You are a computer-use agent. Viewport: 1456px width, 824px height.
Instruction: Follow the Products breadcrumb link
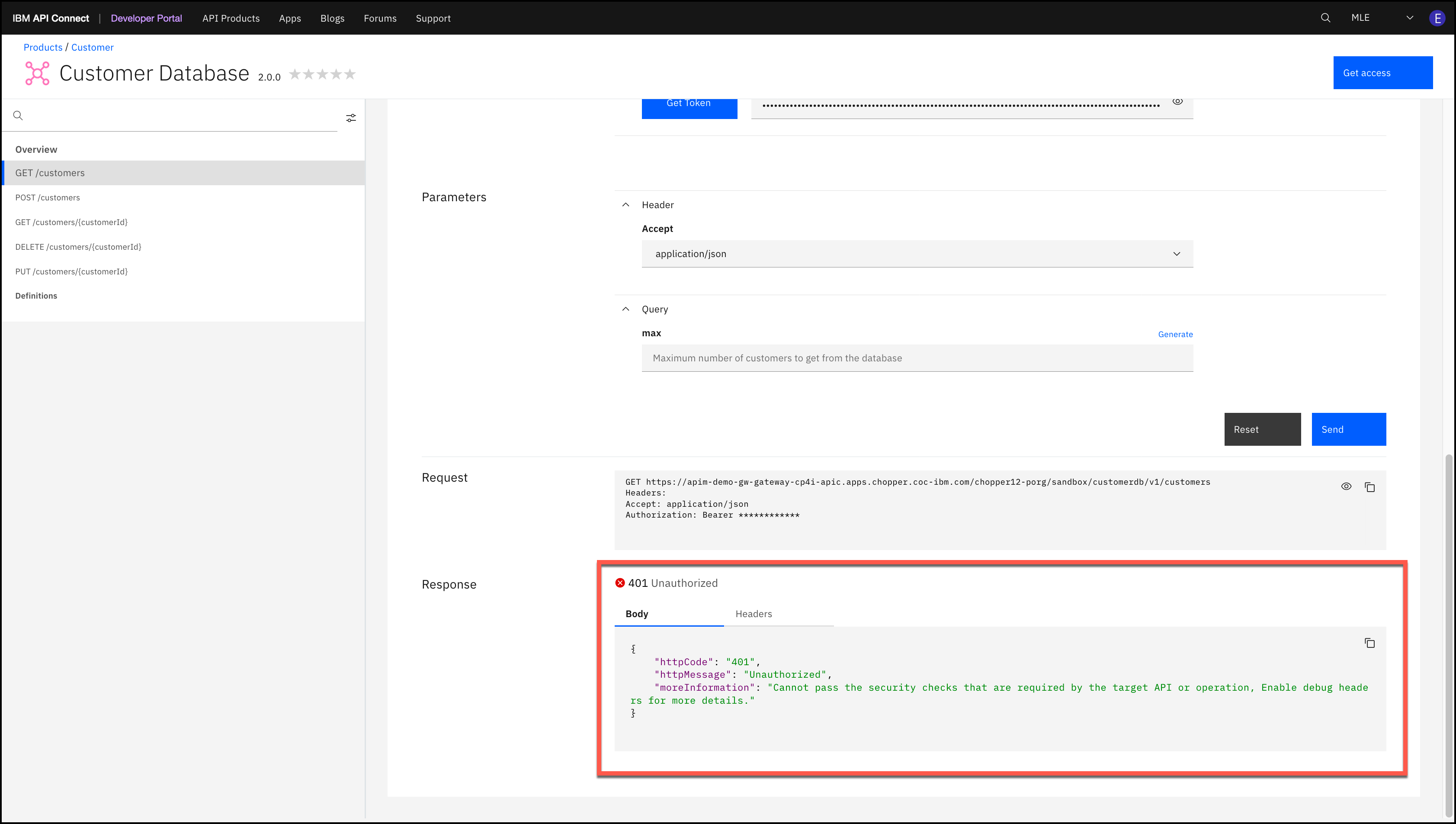[43, 48]
